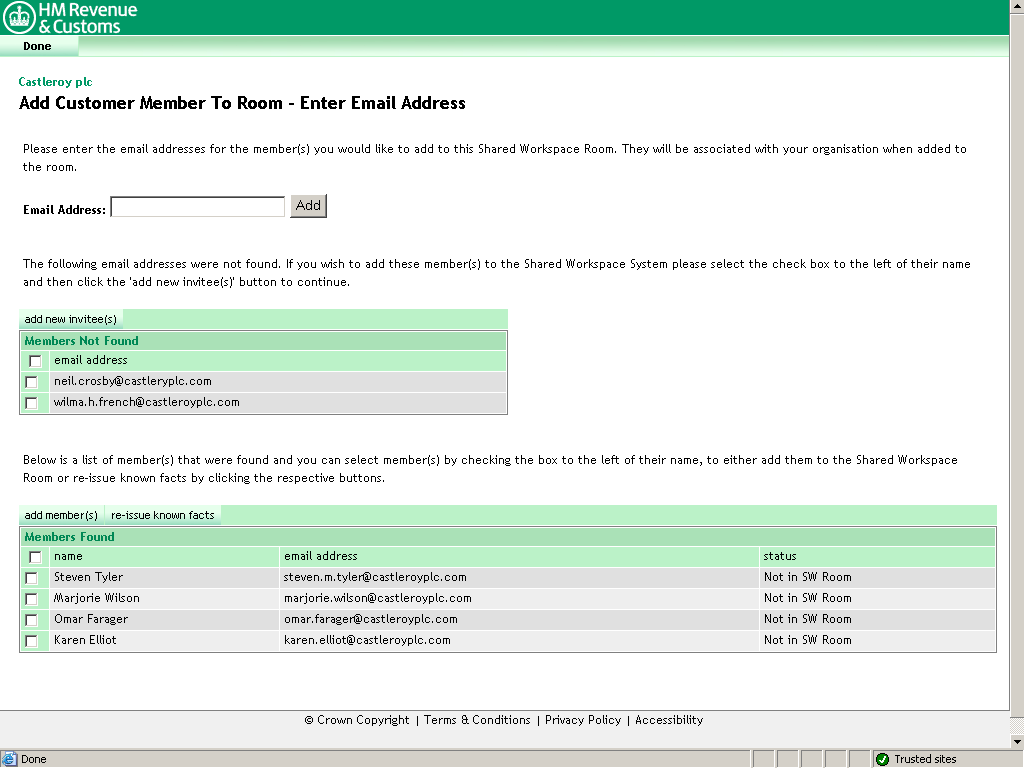
Task: Select the checkbox for Karen Elliot
Action: point(31,640)
